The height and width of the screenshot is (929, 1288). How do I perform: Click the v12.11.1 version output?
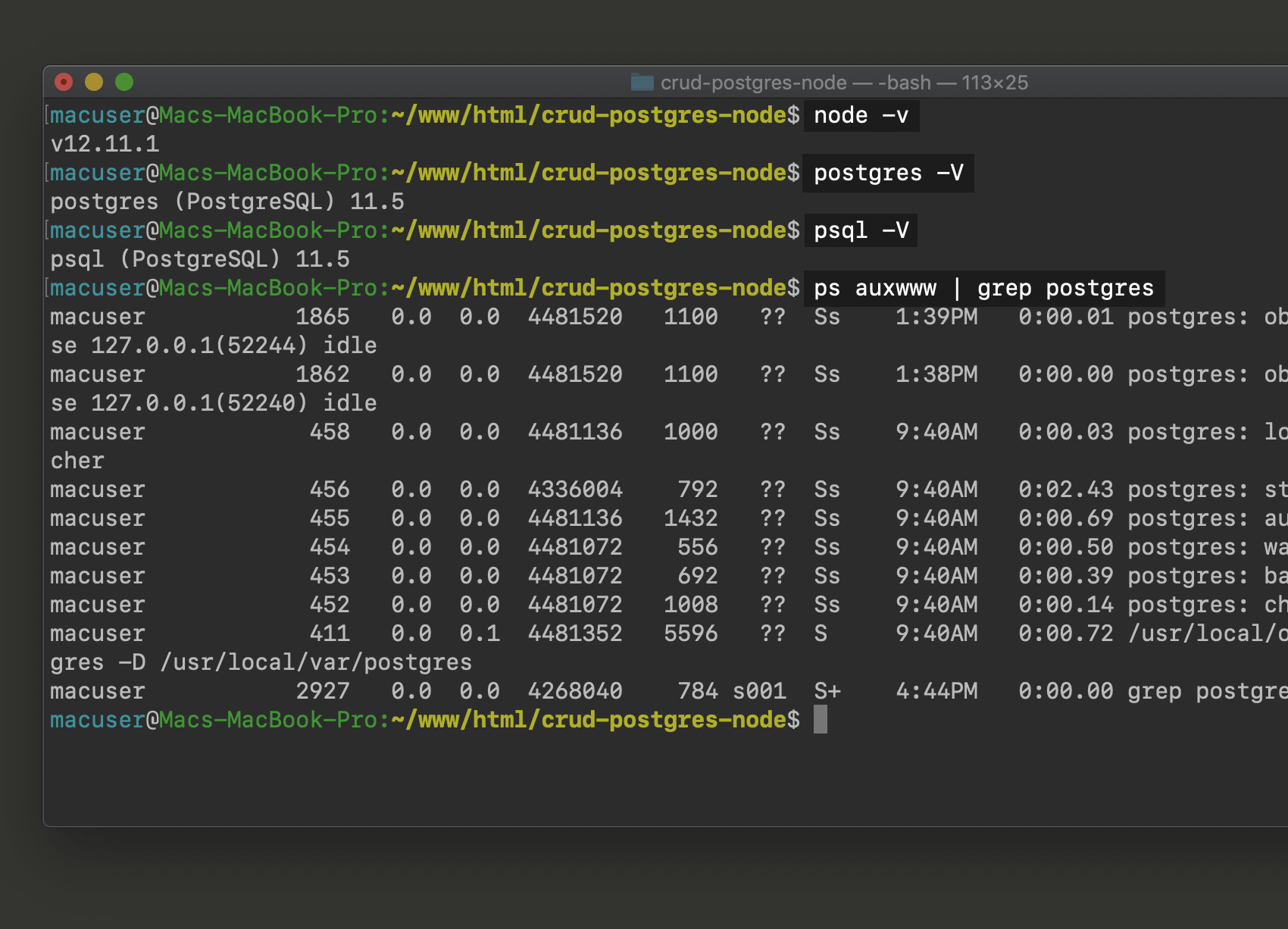[105, 144]
